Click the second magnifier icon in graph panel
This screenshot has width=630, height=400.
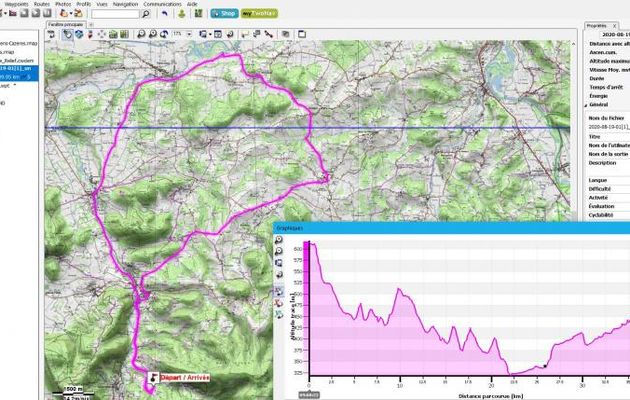pyautogui.click(x=278, y=252)
